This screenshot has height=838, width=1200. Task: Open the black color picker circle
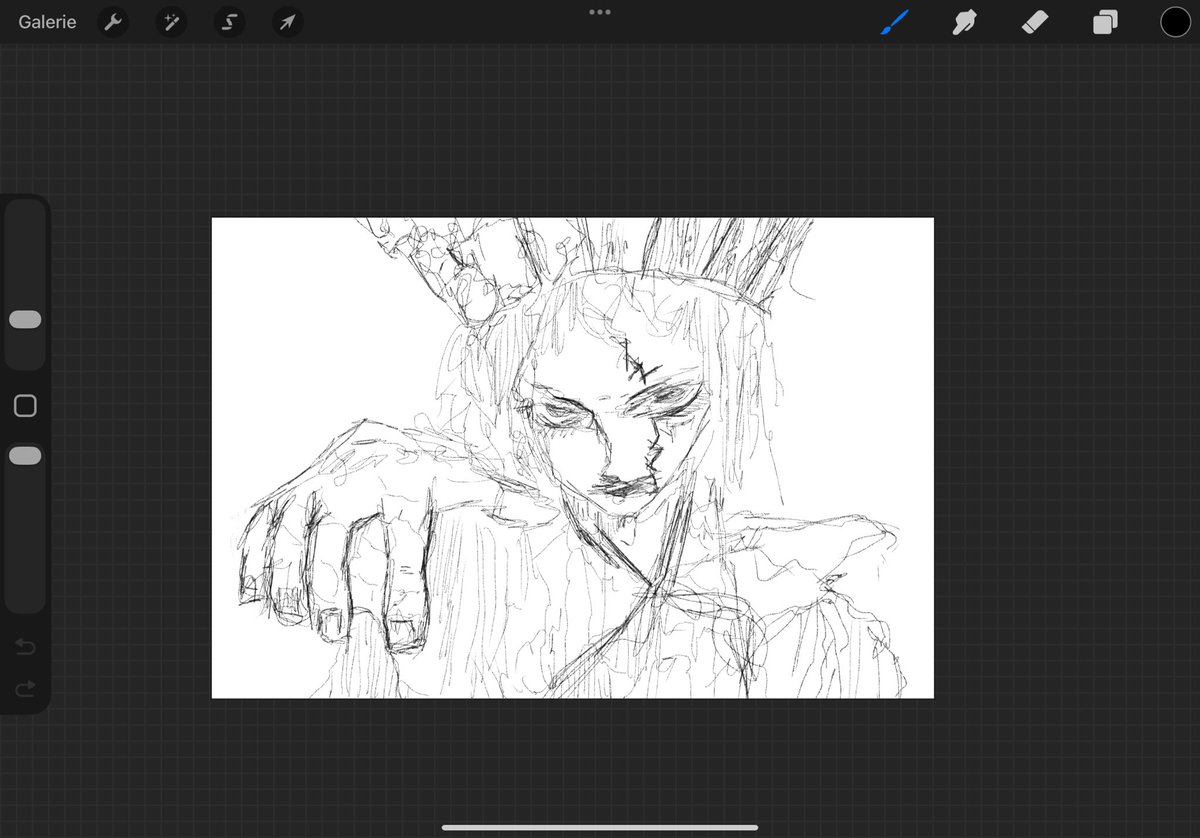(1175, 22)
